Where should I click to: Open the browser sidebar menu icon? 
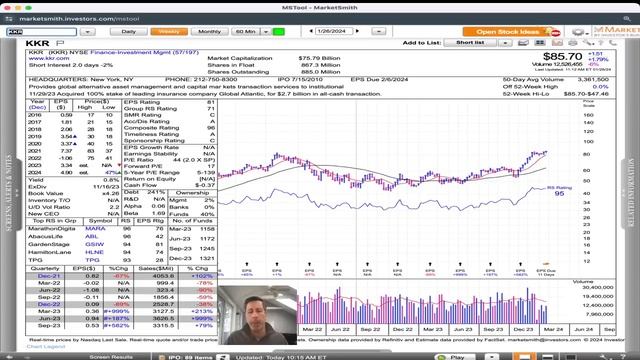click(x=9, y=19)
